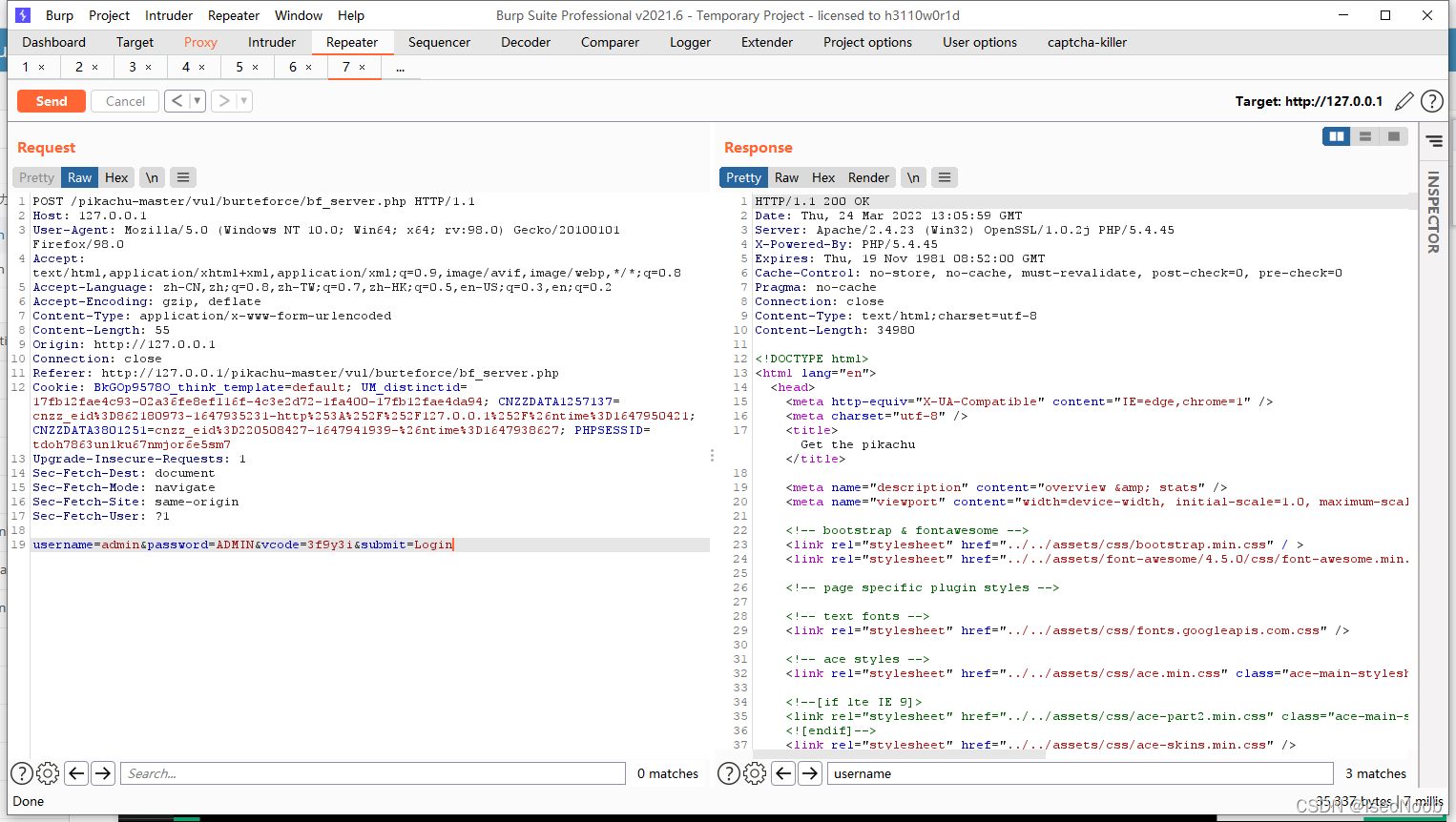Open the previous-history dropdown arrow
The height and width of the screenshot is (822, 1456).
point(198,100)
